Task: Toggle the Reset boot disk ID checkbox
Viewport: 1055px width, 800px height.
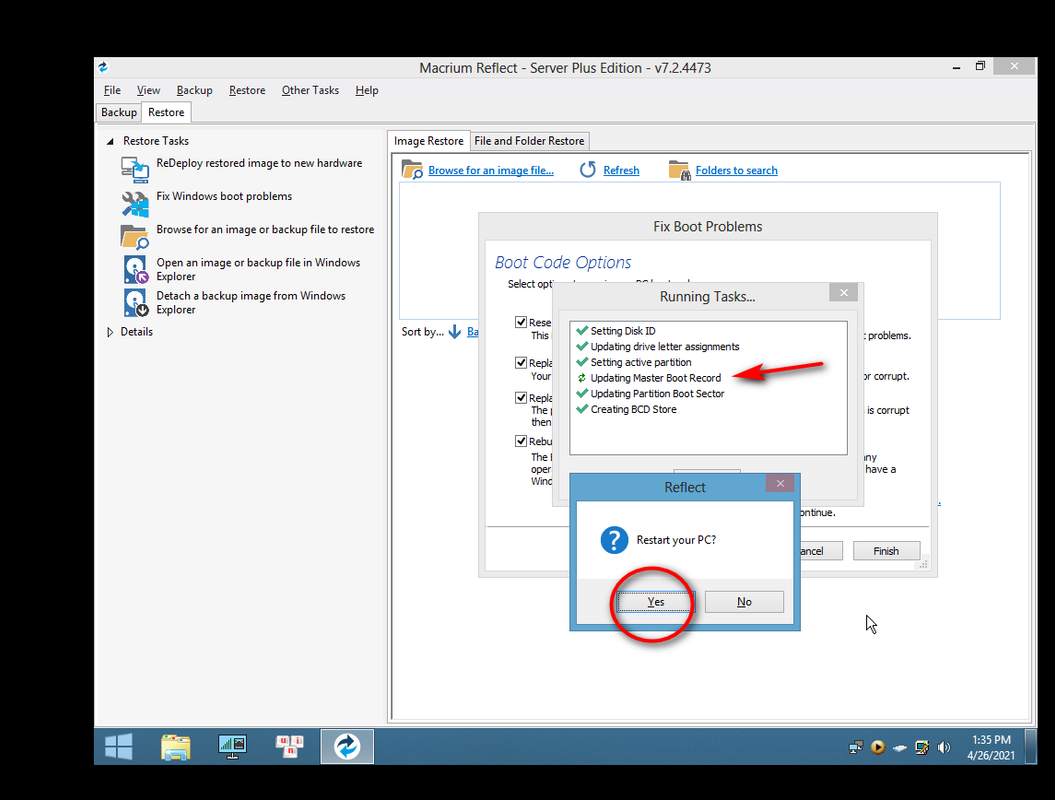Action: click(x=520, y=322)
